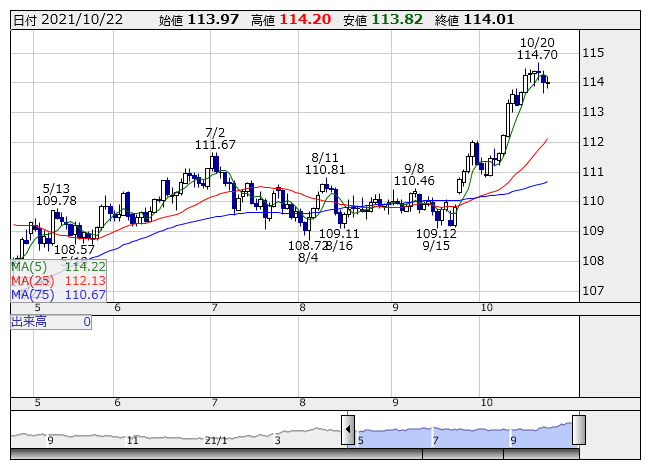Click the 8/11 110.81 peak label

click(x=325, y=164)
